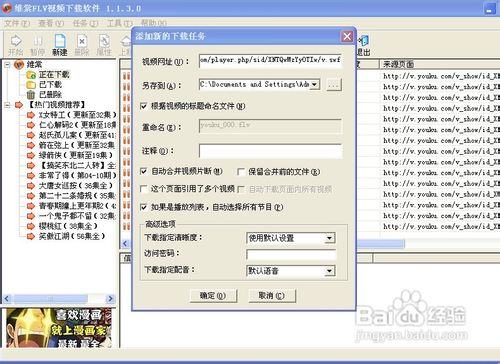Open the 查看 menu
This screenshot has height=364, width=500.
[51, 23]
